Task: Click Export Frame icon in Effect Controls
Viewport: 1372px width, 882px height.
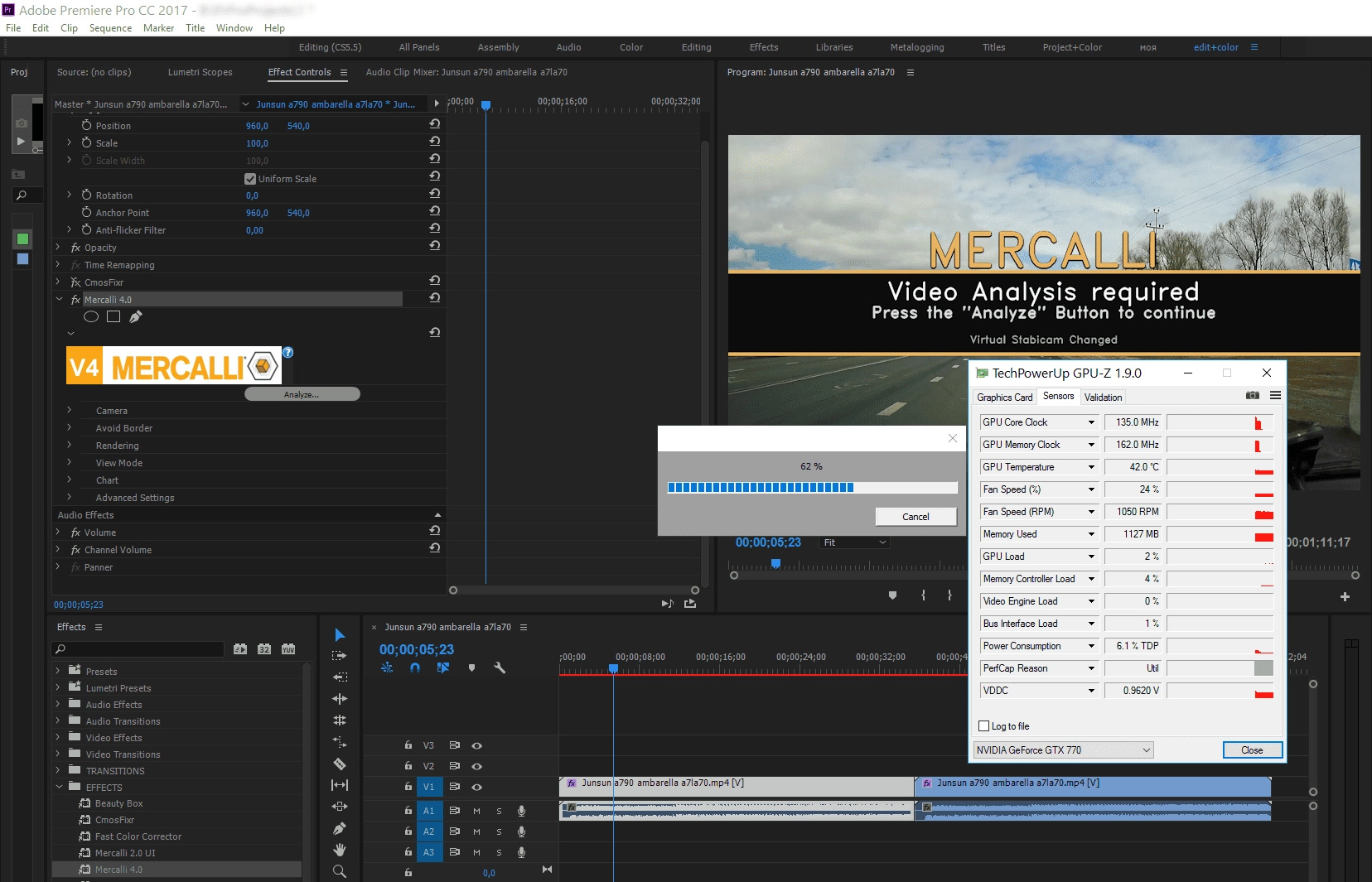Action: pyautogui.click(x=690, y=604)
